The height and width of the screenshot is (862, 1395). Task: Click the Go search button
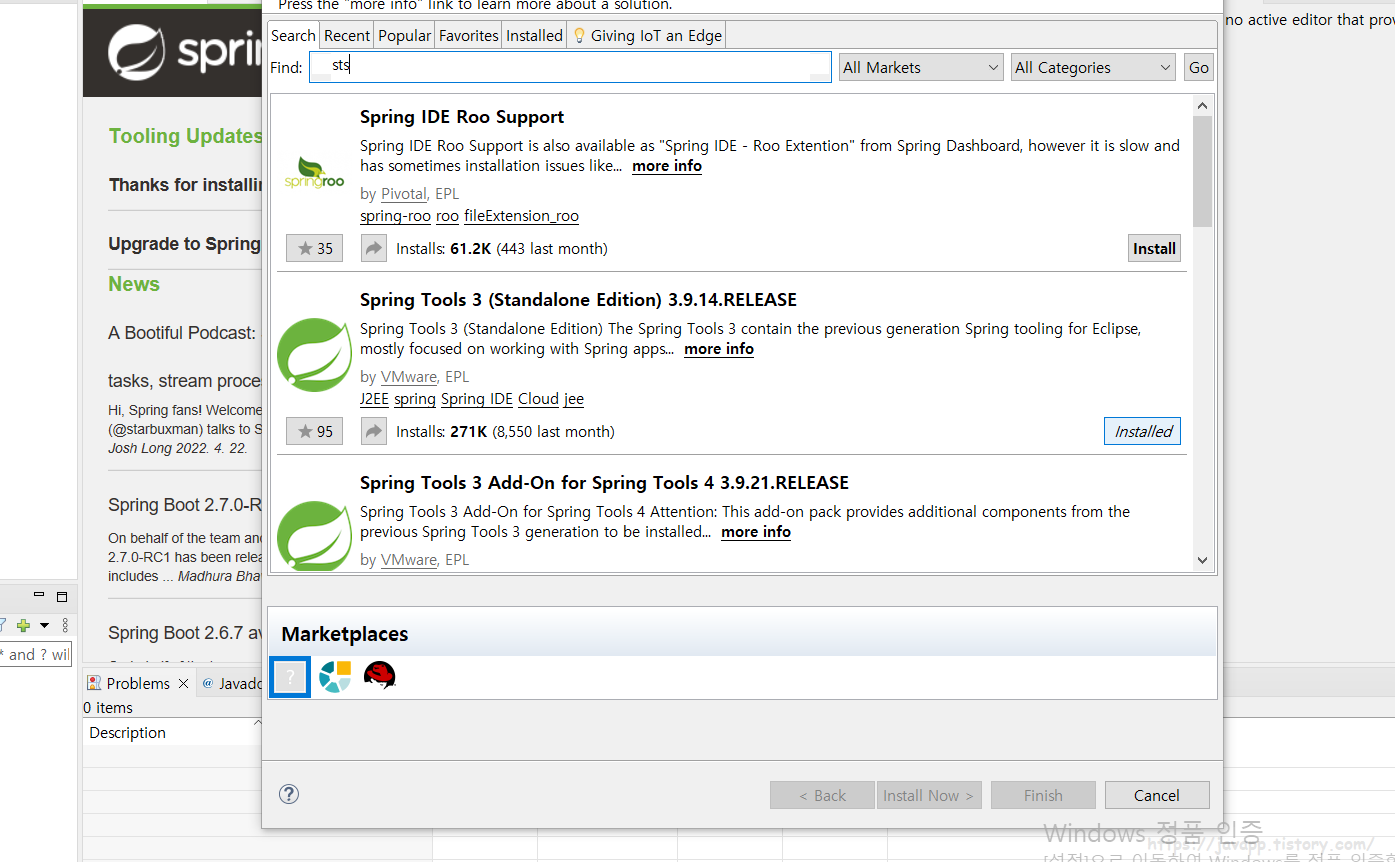1199,67
